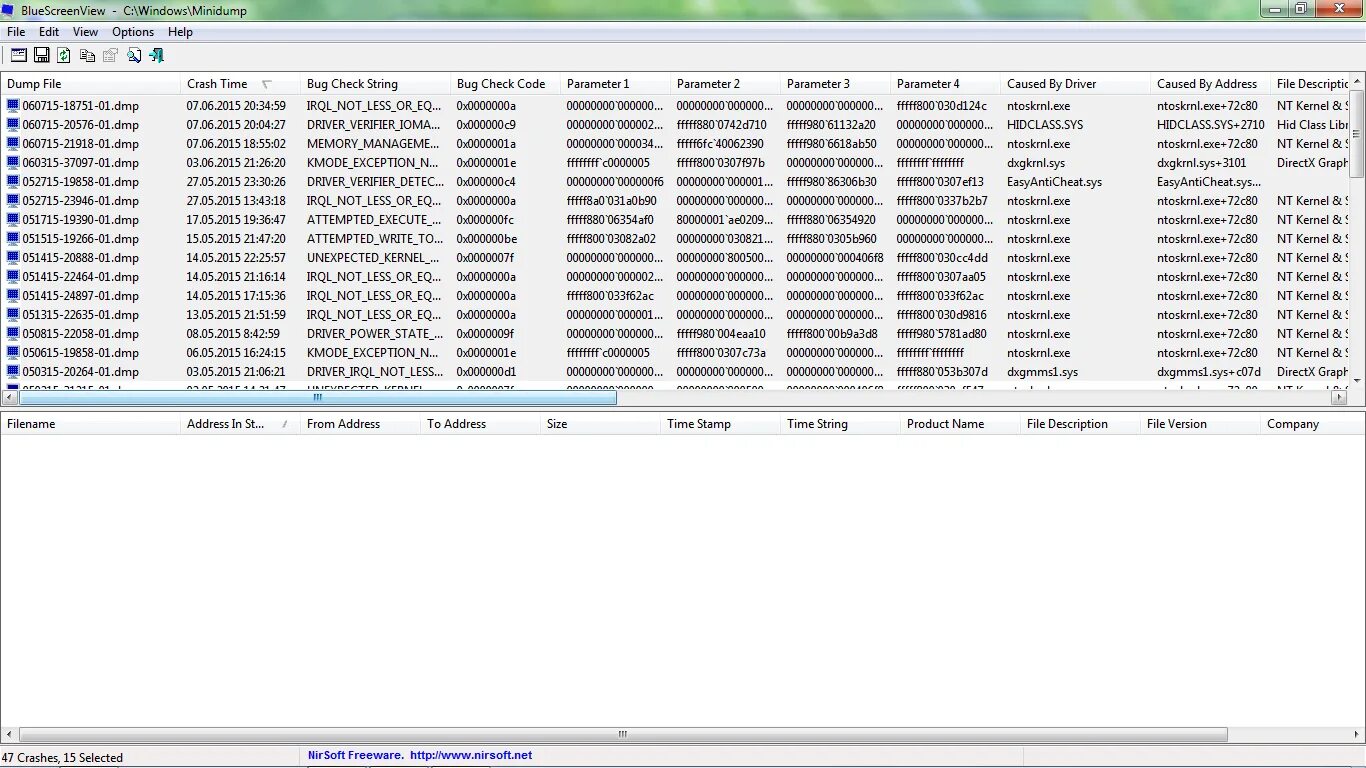The height and width of the screenshot is (768, 1366).
Task: Sort by Dump File column header
Action: tap(90, 84)
